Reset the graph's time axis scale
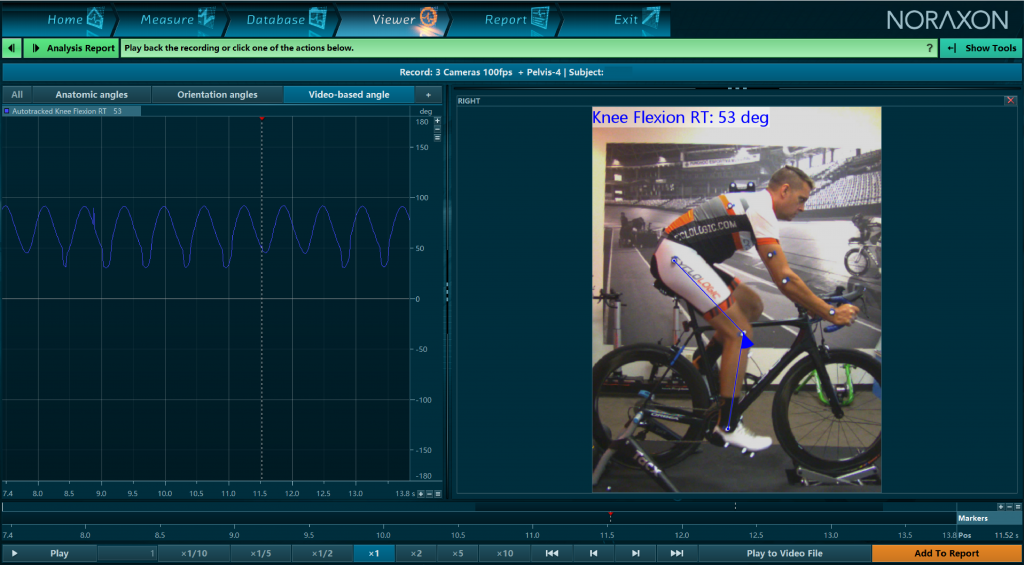1024x565 pixels. click(x=438, y=494)
